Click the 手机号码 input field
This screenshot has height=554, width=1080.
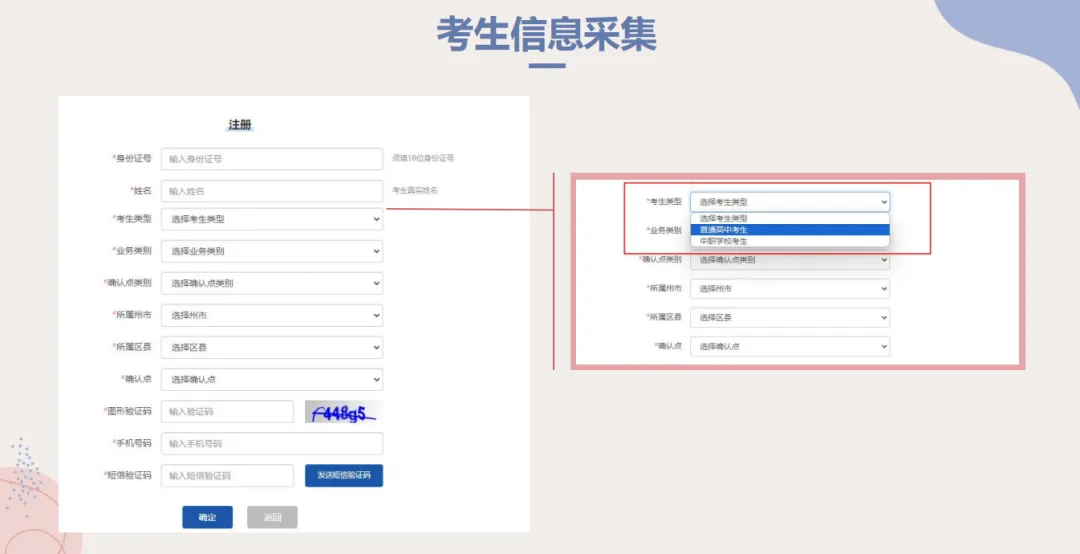(272, 444)
